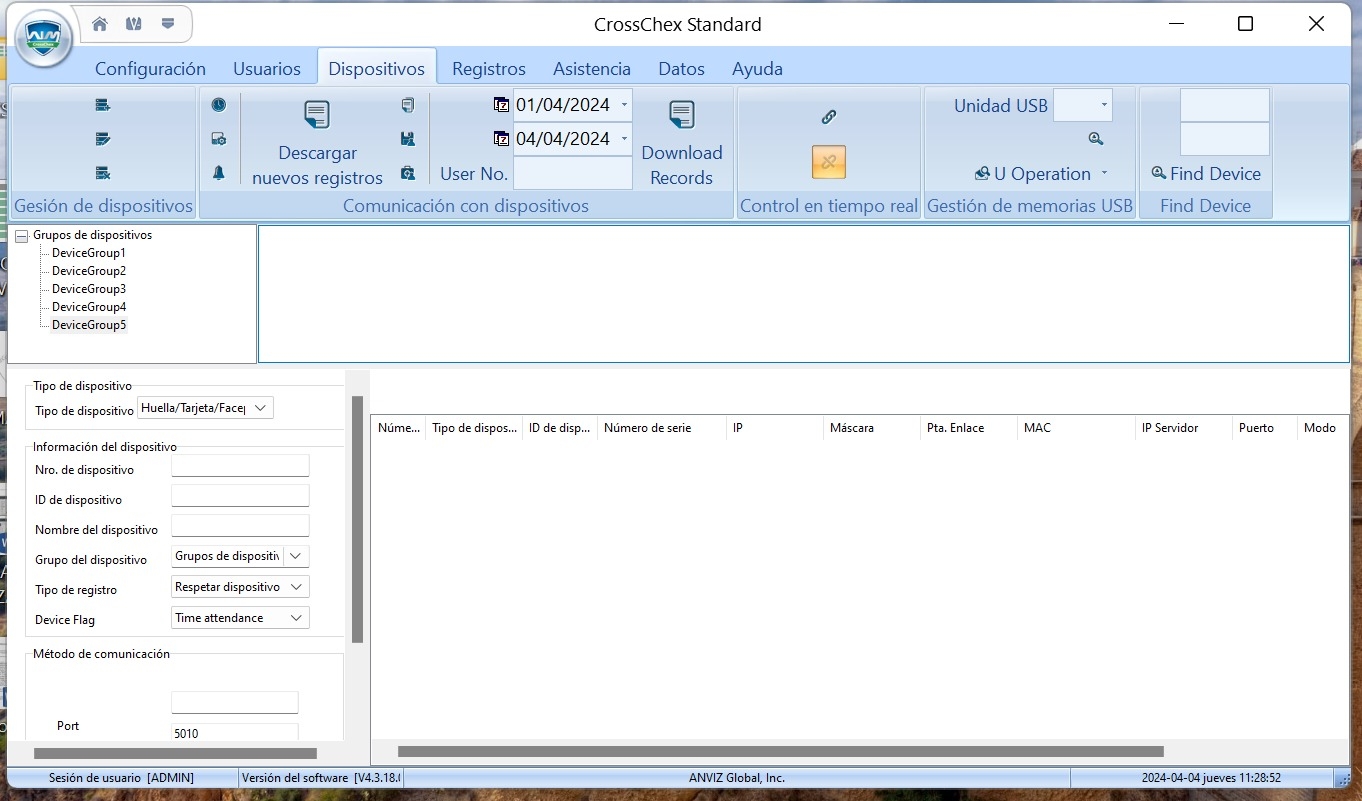Click the IP Servidor column header
This screenshot has height=801, width=1362.
tap(1183, 428)
